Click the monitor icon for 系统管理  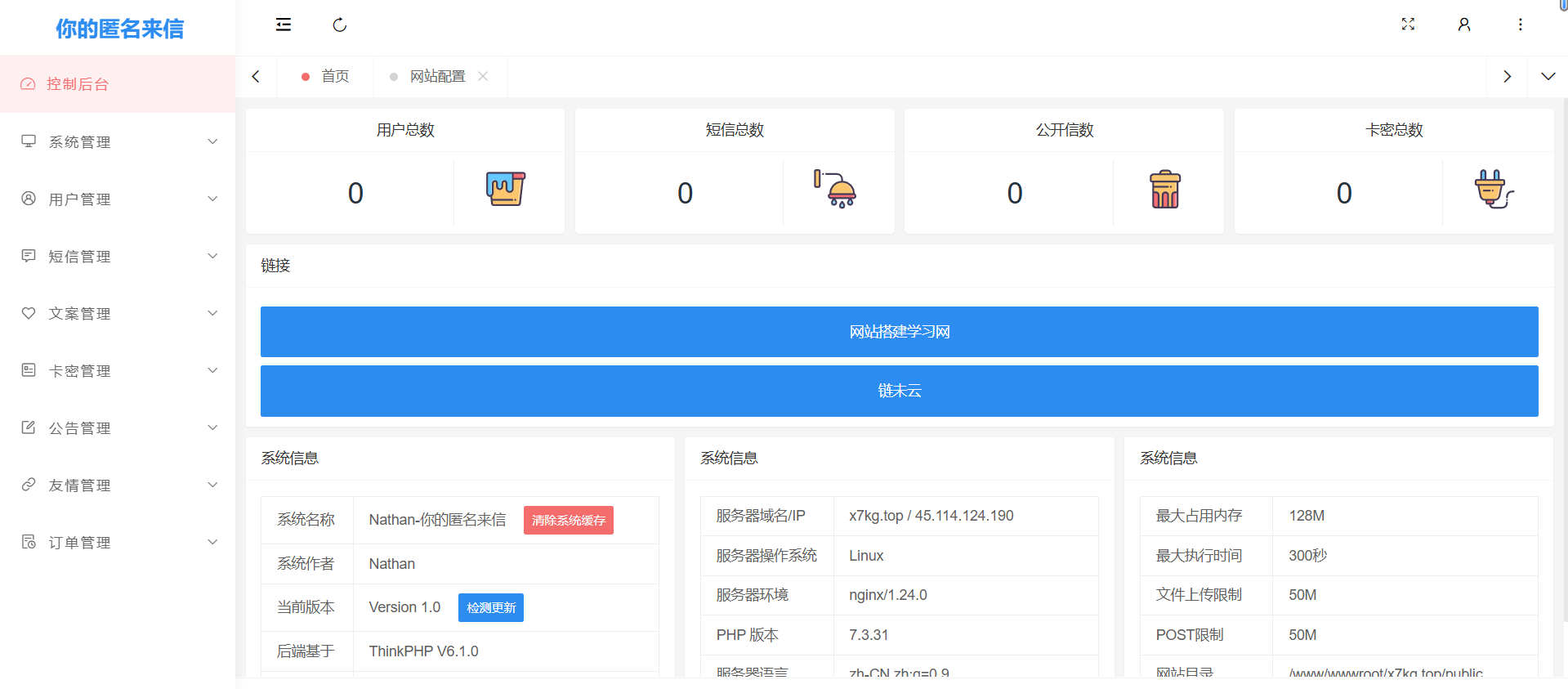pyautogui.click(x=29, y=141)
